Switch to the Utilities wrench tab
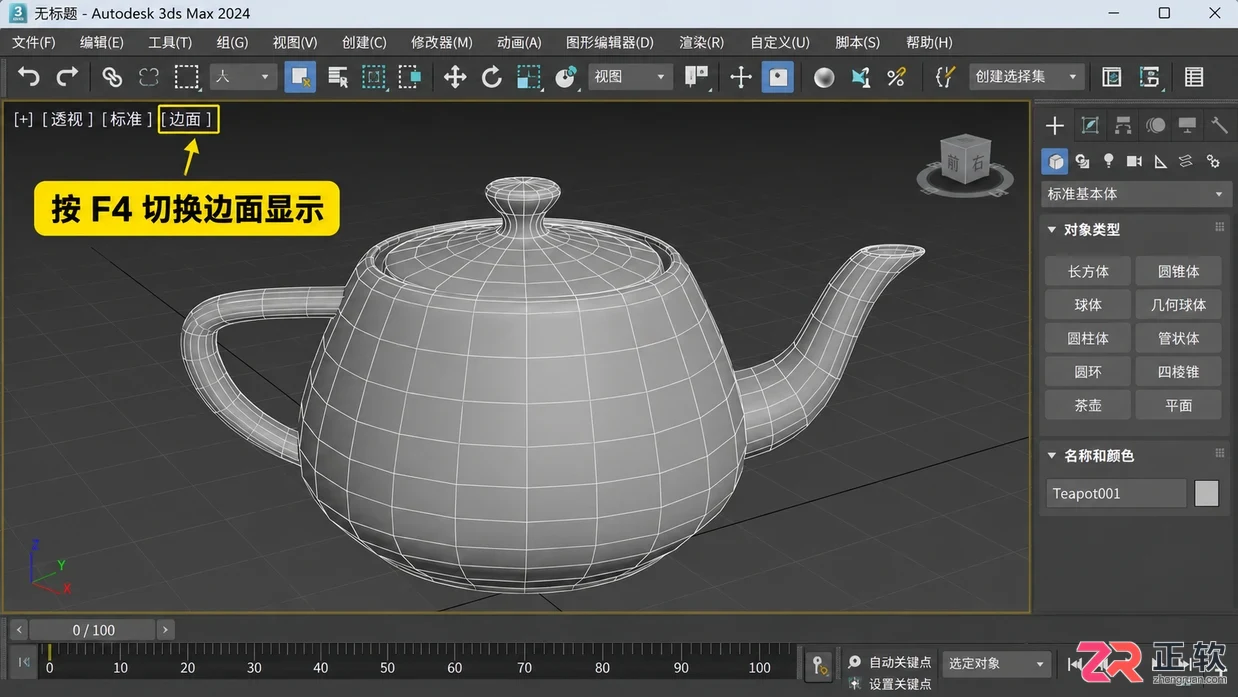This screenshot has height=697, width=1238. point(1219,125)
